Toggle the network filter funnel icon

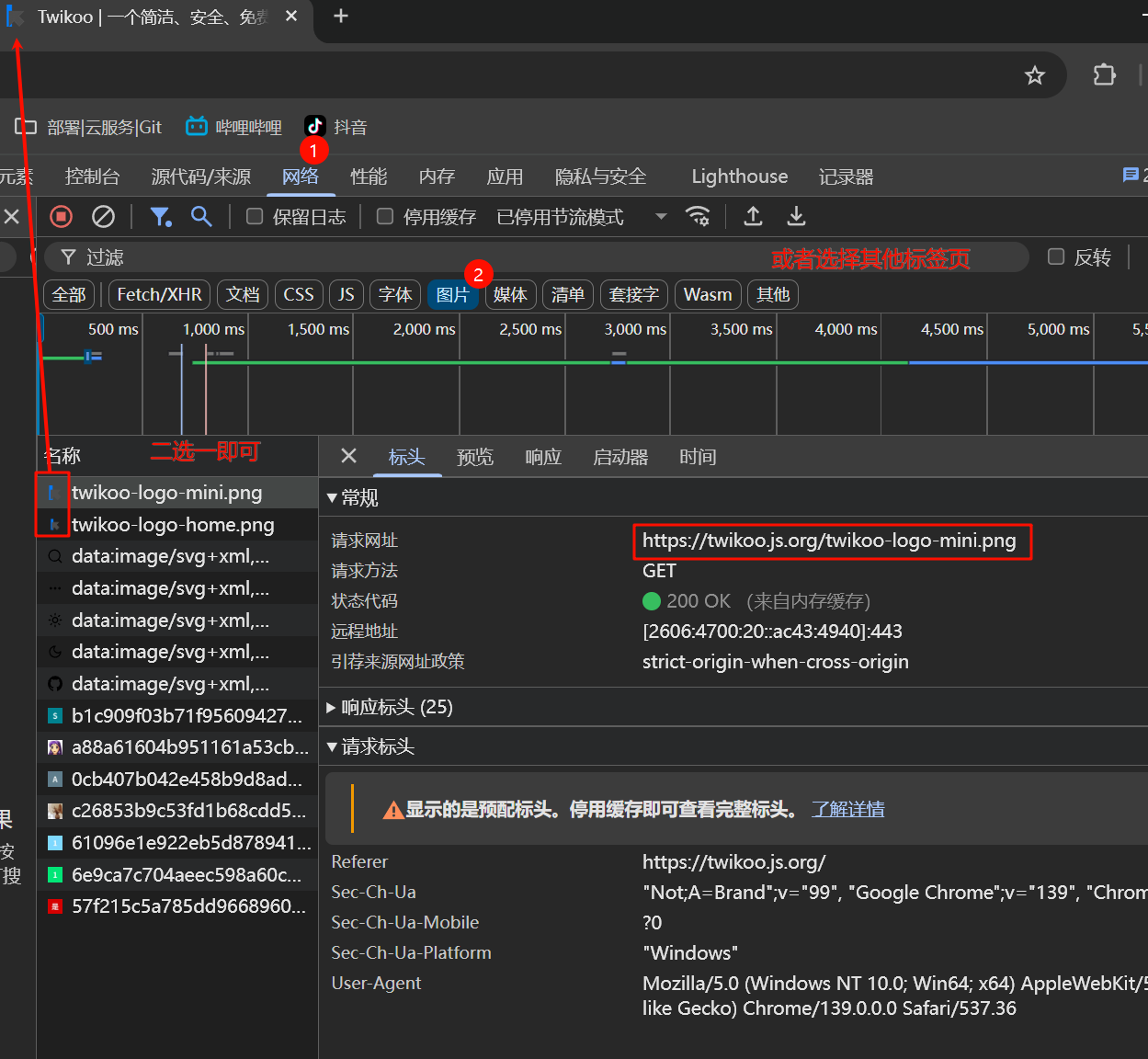tap(161, 217)
